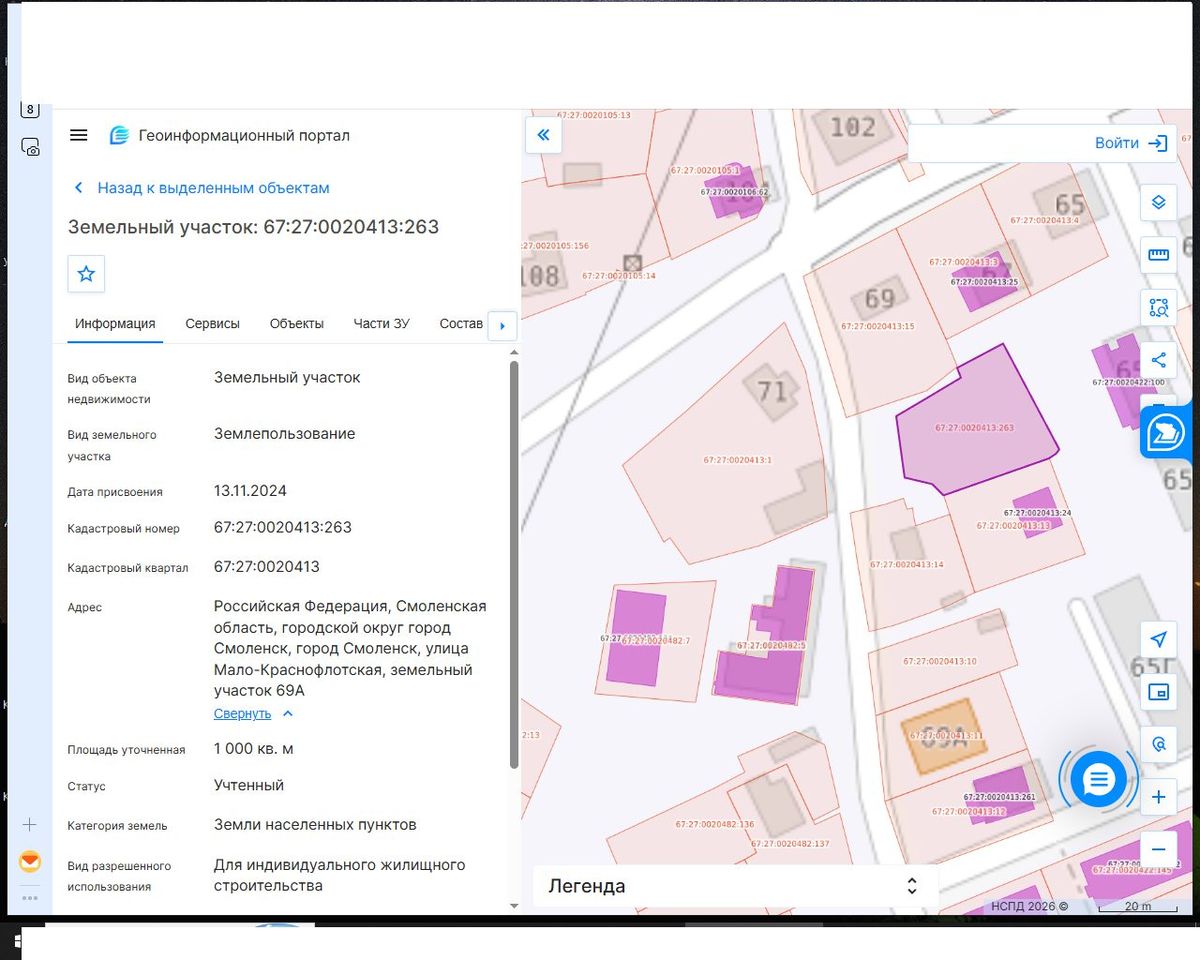Image resolution: width=1200 pixels, height=960 pixels.
Task: Switch to the Части ЗУ tab
Action: point(381,323)
